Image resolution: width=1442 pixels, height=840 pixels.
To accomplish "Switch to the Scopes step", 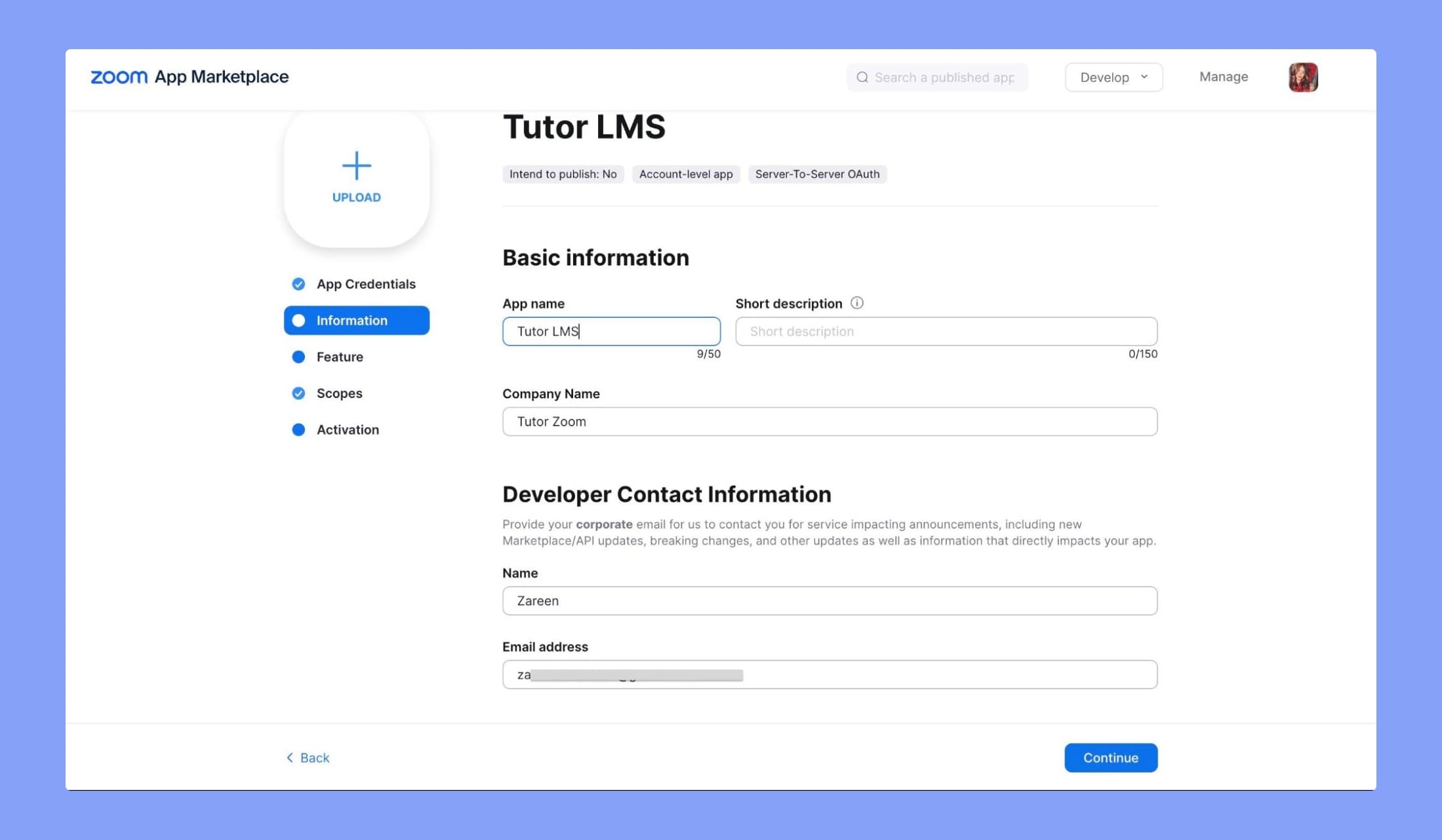I will (339, 393).
